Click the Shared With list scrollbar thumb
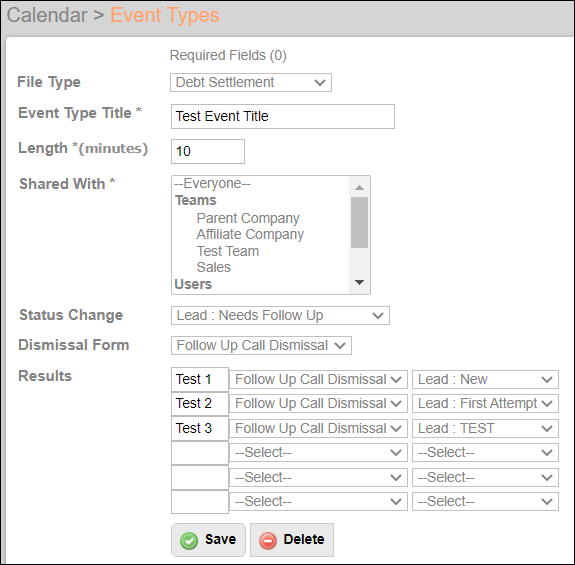 click(x=359, y=223)
